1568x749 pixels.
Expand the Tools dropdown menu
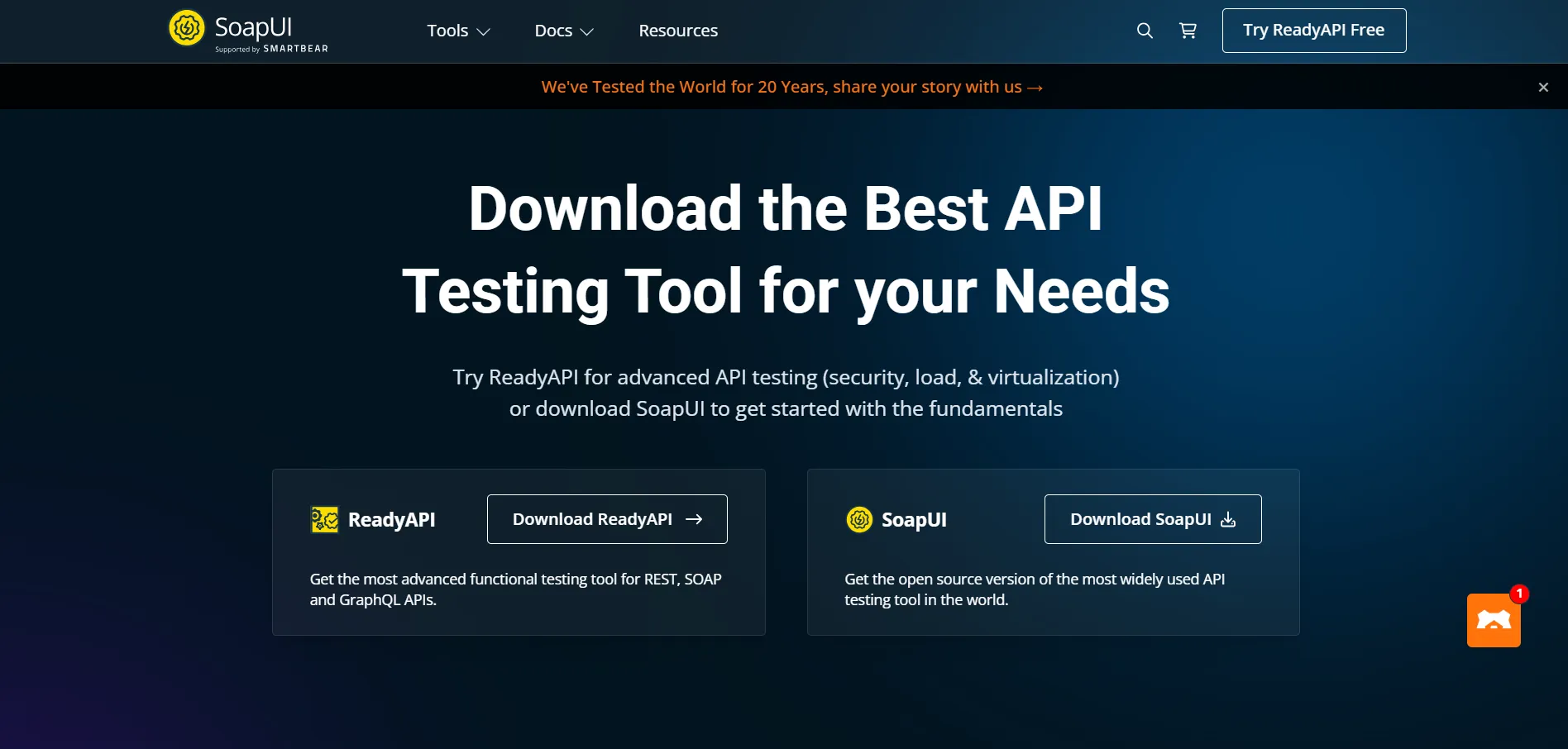click(458, 31)
